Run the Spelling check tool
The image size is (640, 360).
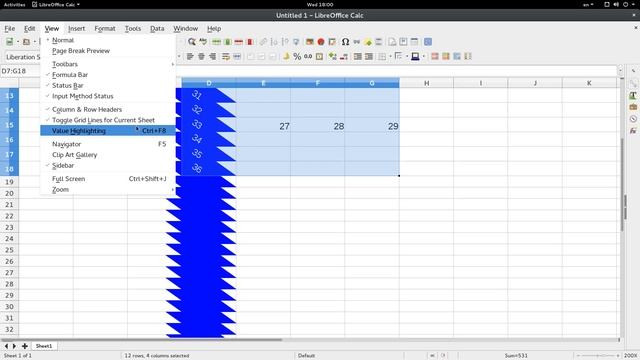(x=203, y=42)
